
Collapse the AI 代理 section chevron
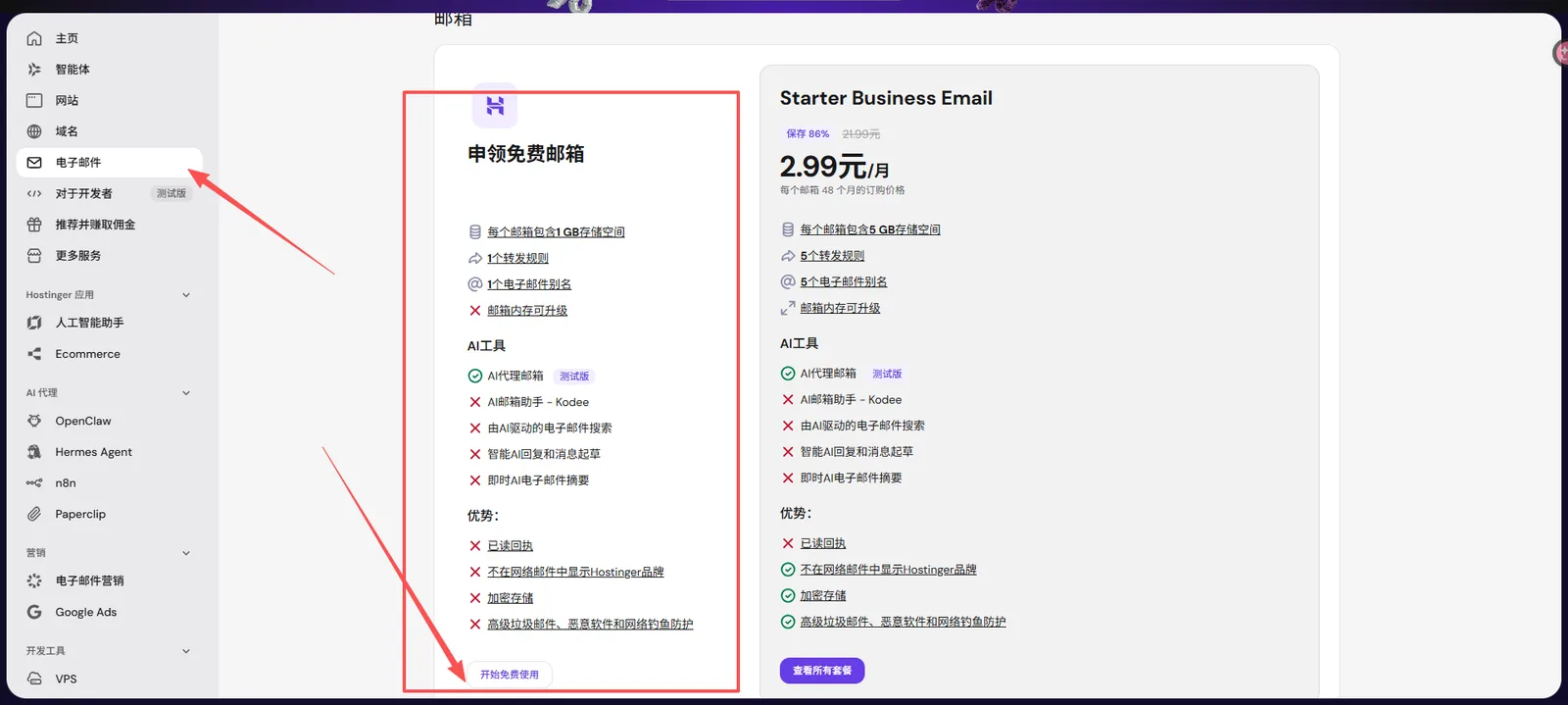(x=186, y=393)
